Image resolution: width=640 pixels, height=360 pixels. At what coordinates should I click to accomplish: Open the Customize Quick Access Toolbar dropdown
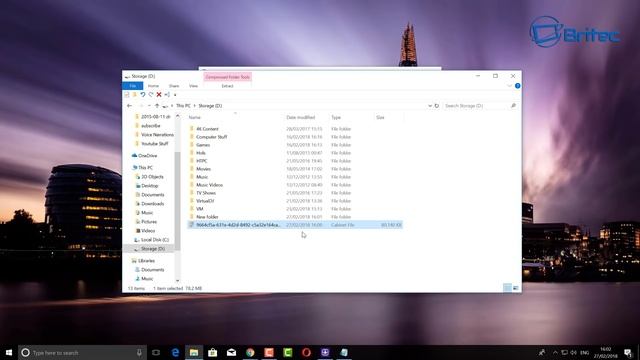175,95
